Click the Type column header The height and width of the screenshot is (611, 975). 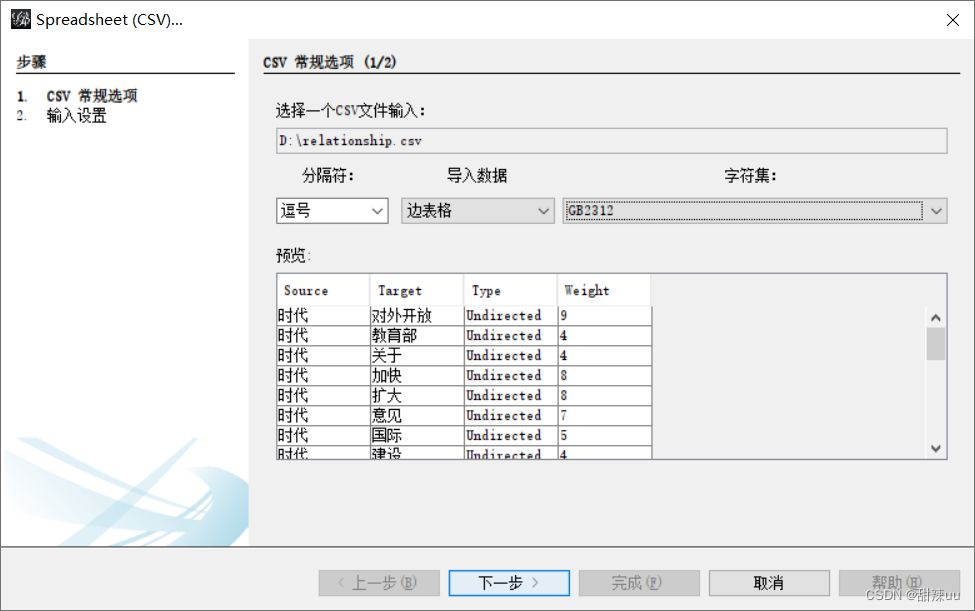[511, 290]
